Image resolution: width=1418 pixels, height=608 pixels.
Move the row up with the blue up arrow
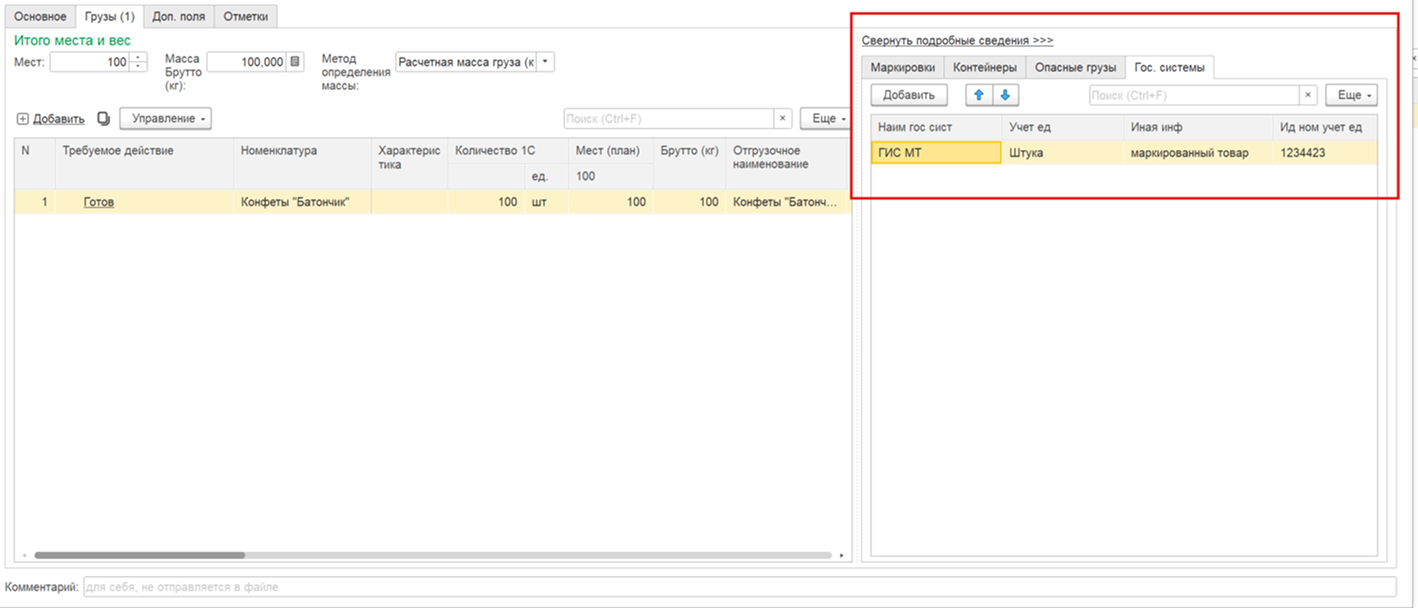click(979, 95)
